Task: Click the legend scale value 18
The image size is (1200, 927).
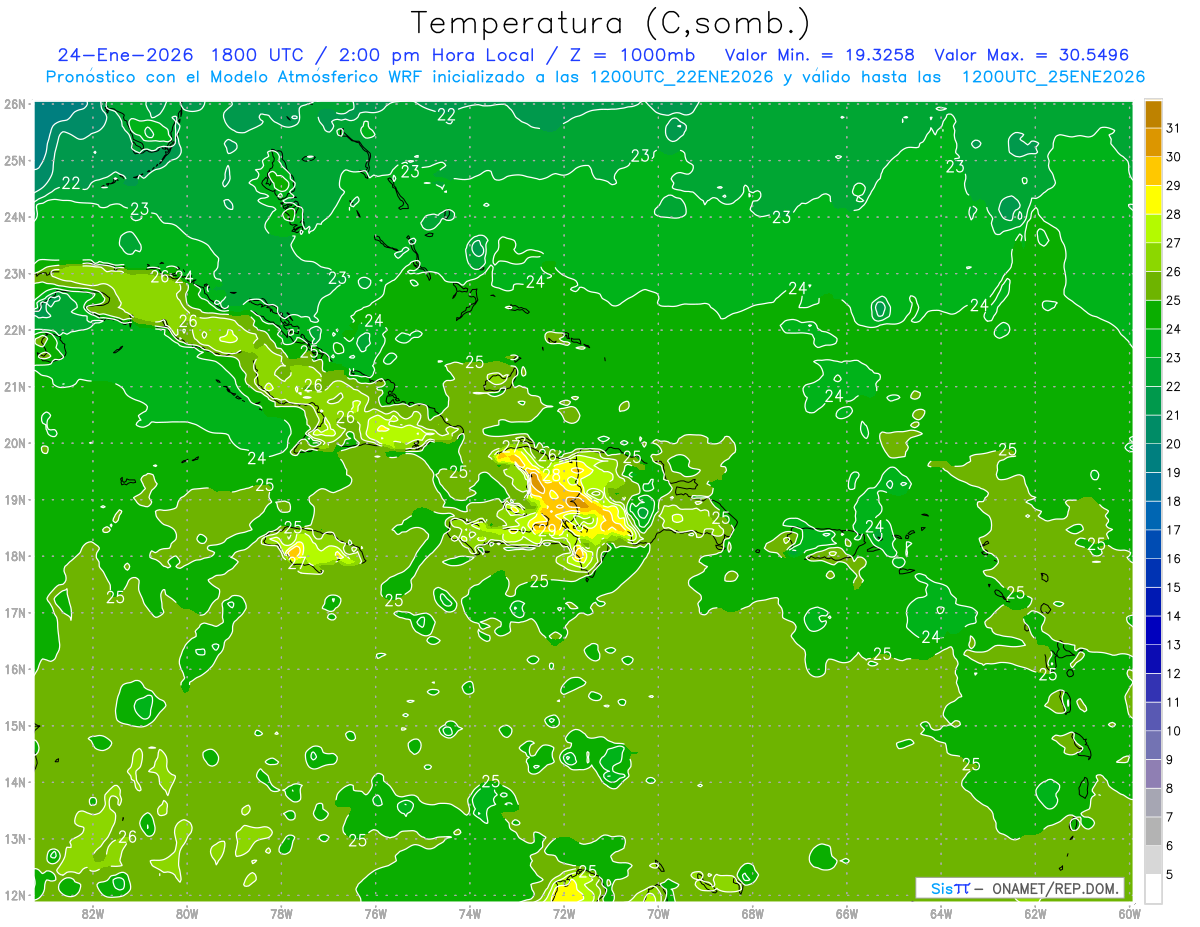Action: (x=1173, y=501)
